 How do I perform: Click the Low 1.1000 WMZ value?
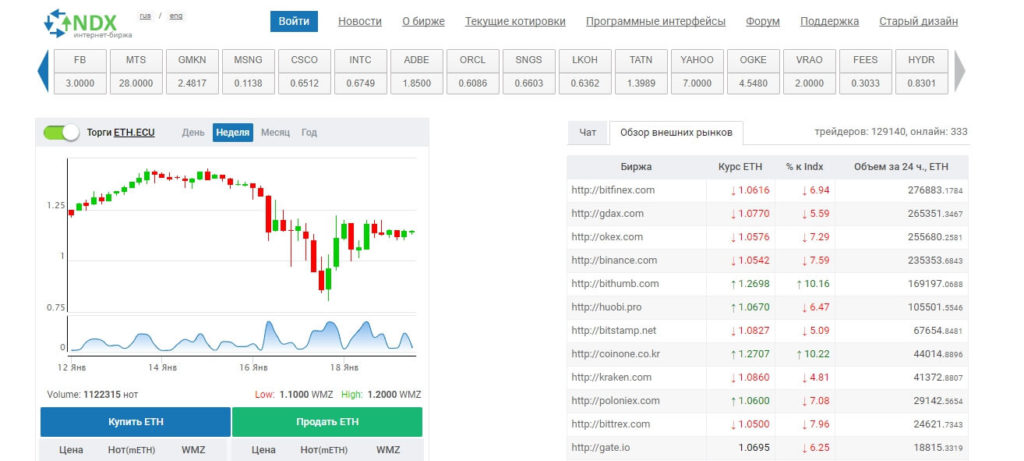click(294, 394)
